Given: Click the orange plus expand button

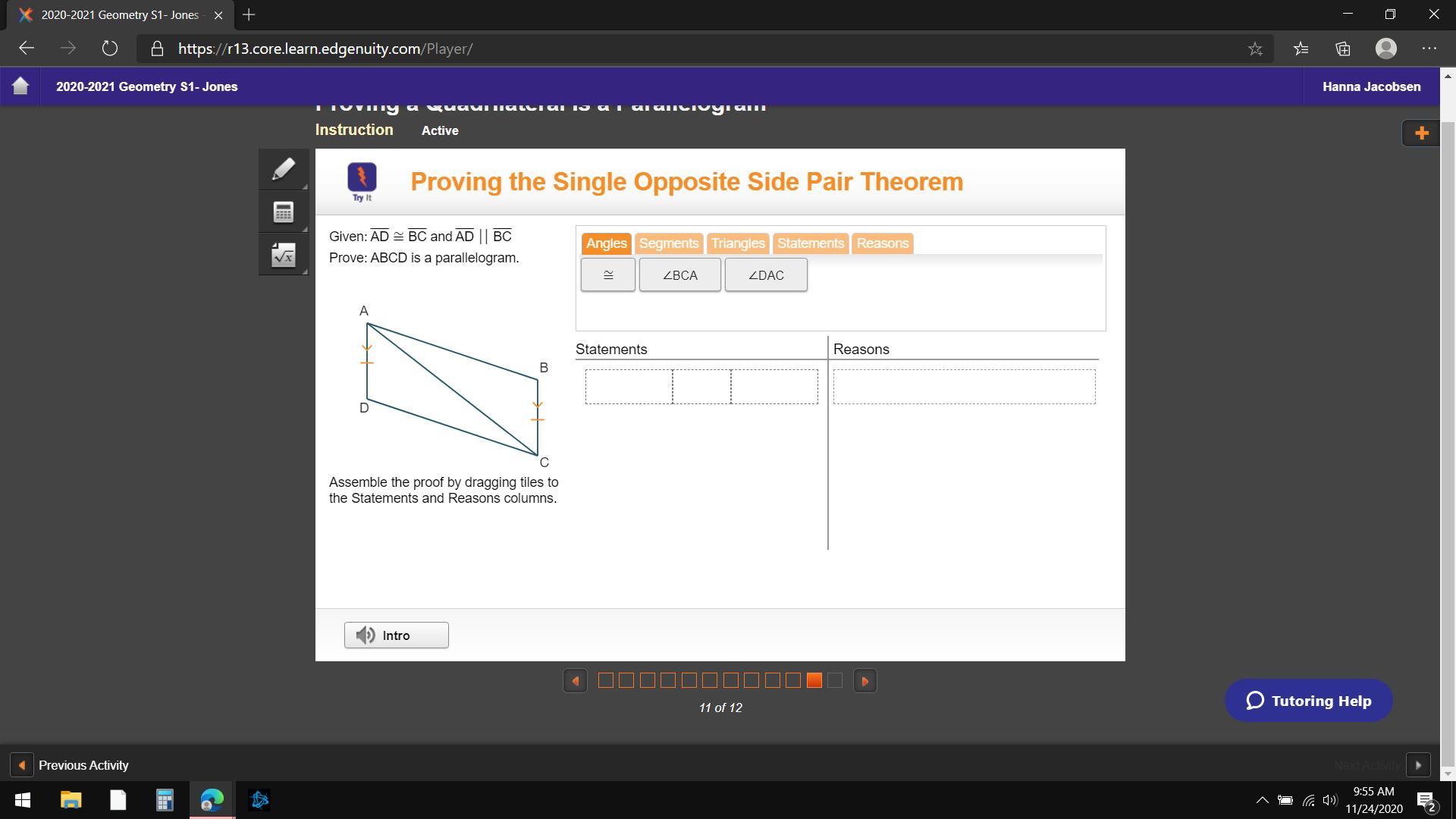Looking at the screenshot, I should pos(1421,133).
